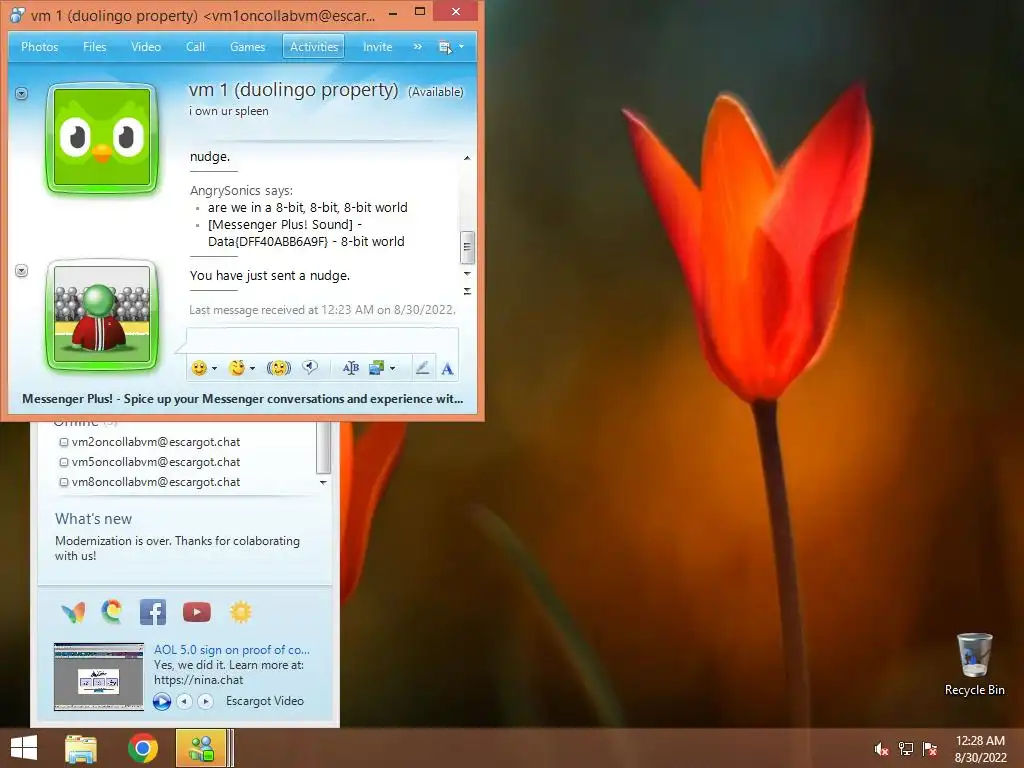
Task: Click the conversation scrollbar thumb
Action: tap(467, 247)
